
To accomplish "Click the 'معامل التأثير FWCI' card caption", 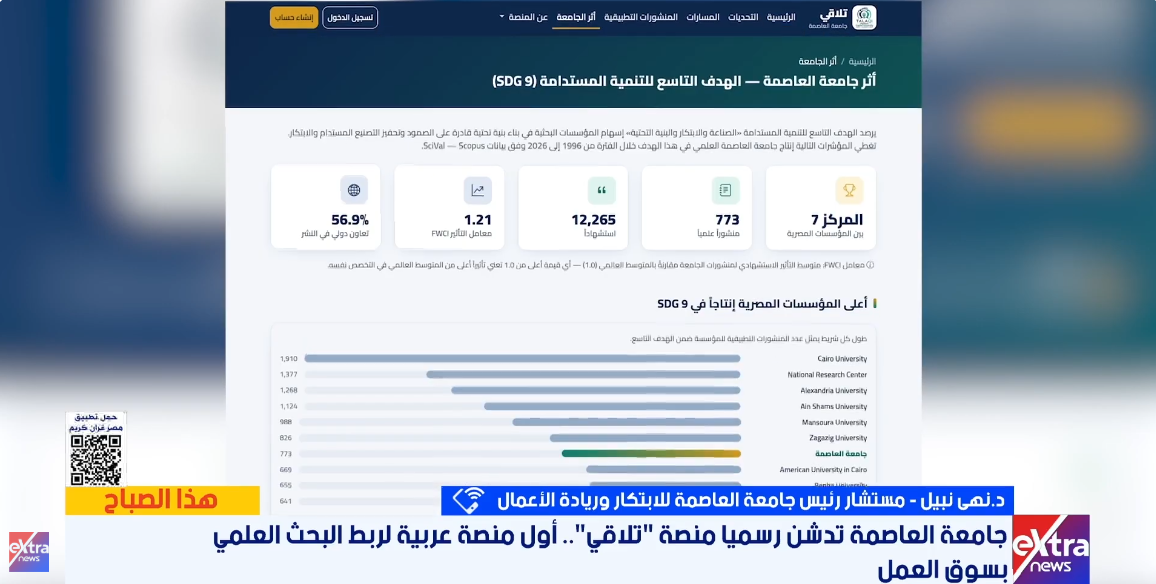I will 462,234.
